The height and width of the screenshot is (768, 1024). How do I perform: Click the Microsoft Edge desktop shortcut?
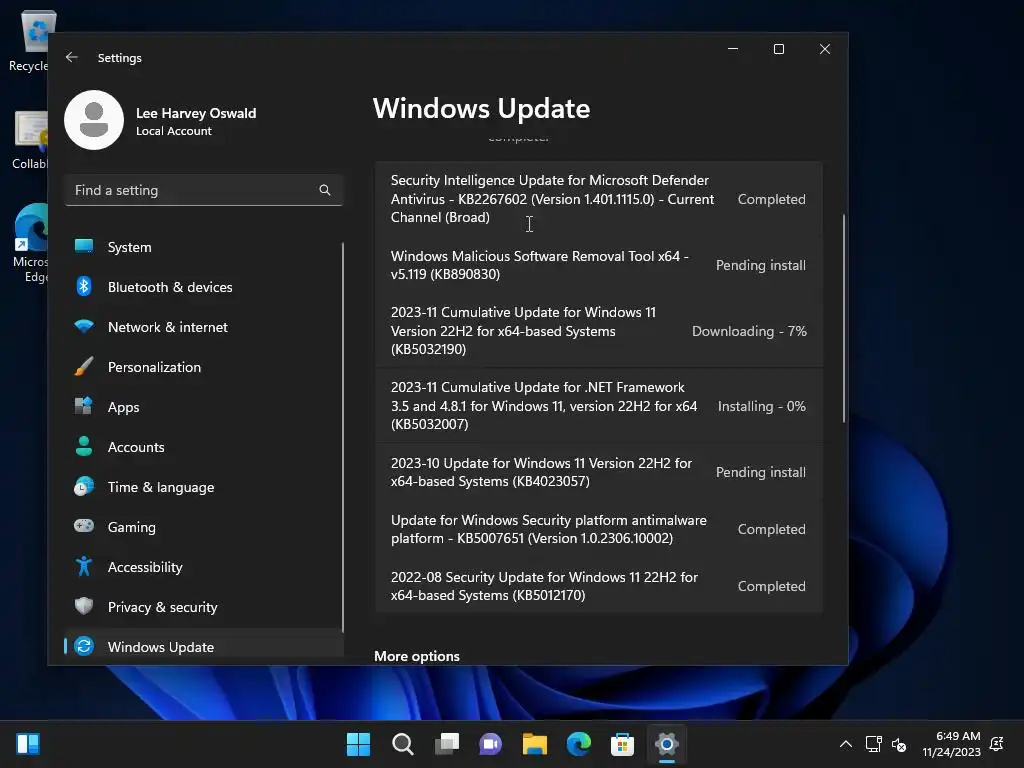pos(30,243)
